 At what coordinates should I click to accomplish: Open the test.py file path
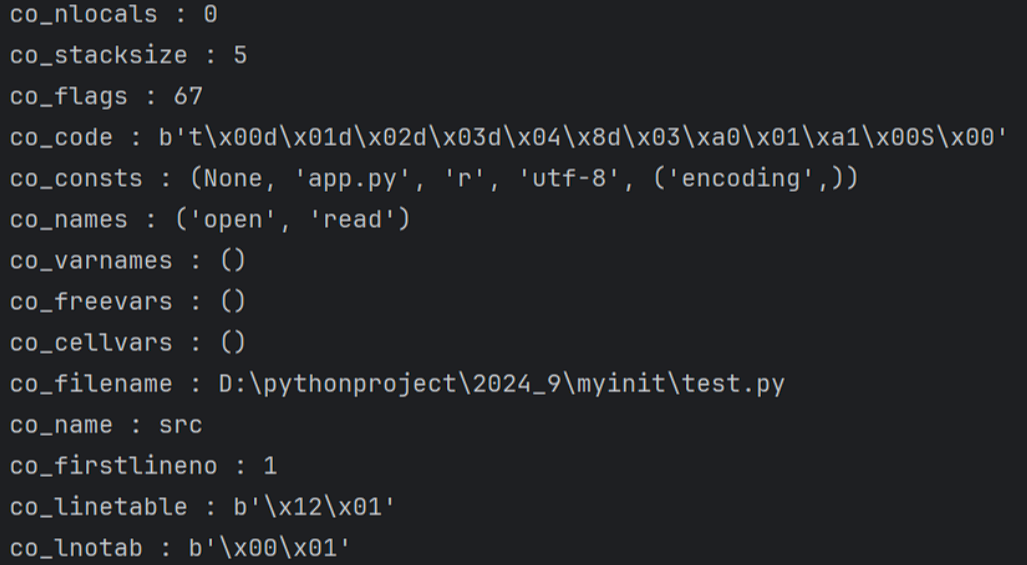point(501,384)
